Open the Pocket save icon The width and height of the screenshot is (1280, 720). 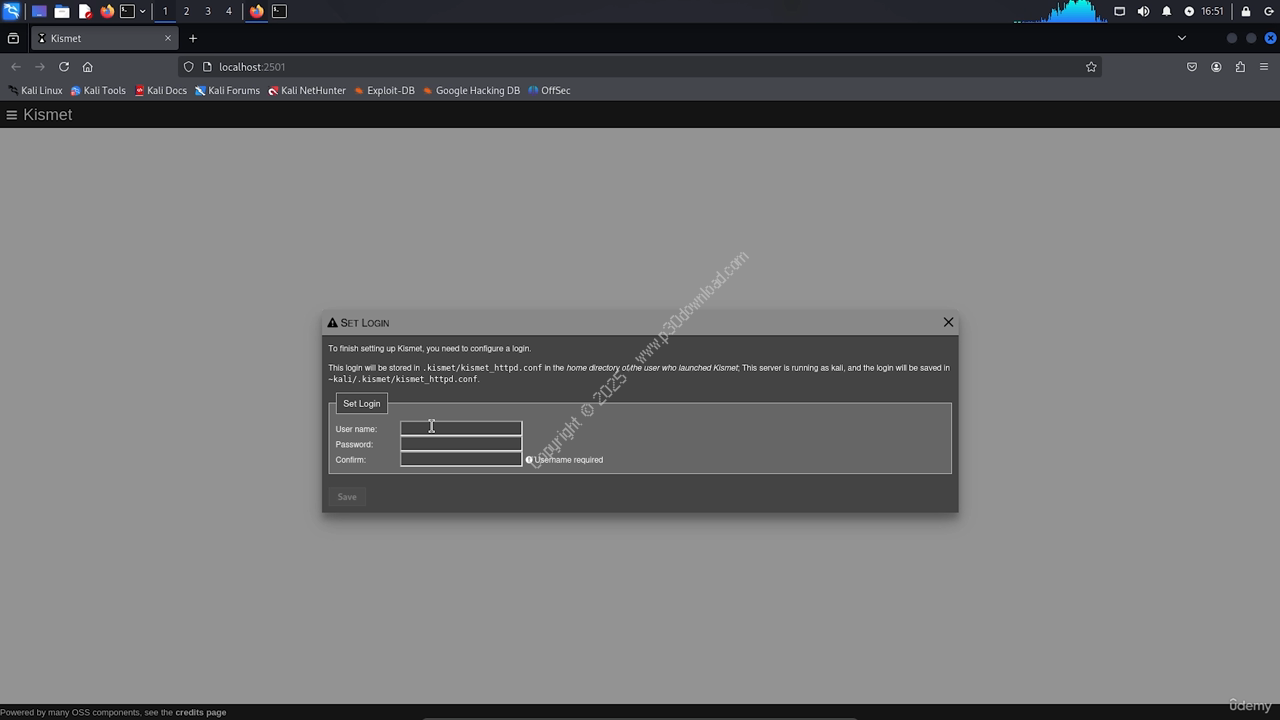tap(1192, 67)
